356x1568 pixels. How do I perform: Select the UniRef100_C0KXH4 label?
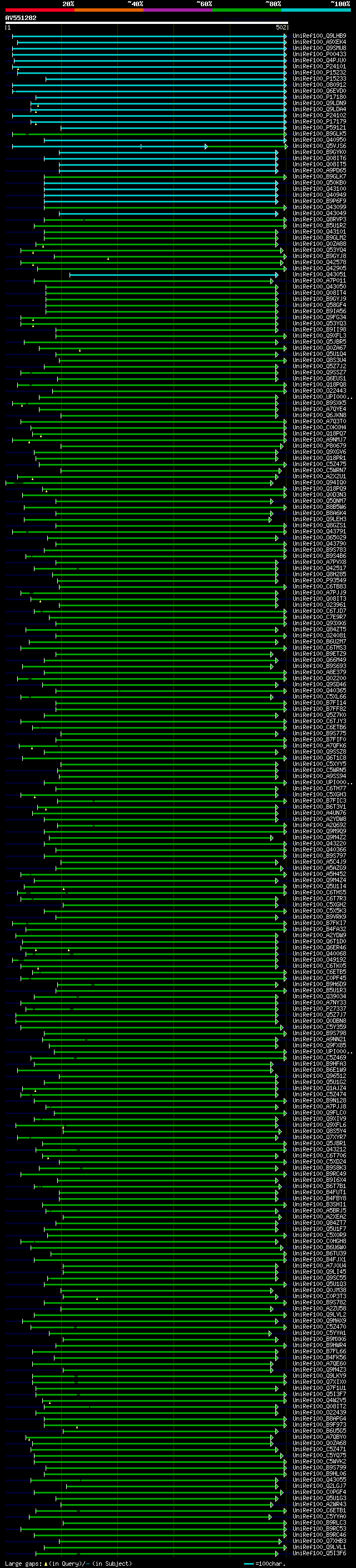pos(319,427)
